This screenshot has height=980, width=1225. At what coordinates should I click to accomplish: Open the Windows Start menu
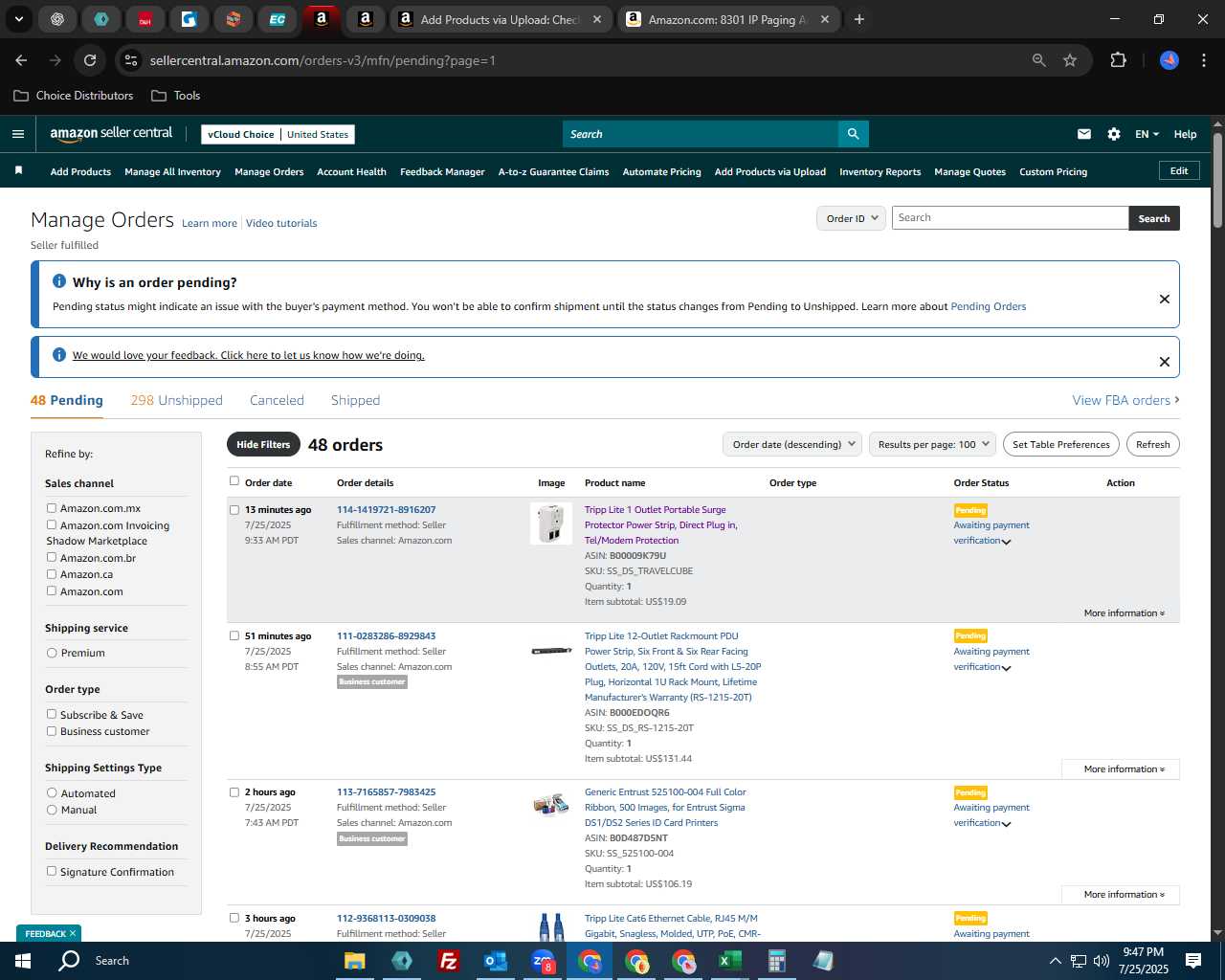click(x=23, y=960)
